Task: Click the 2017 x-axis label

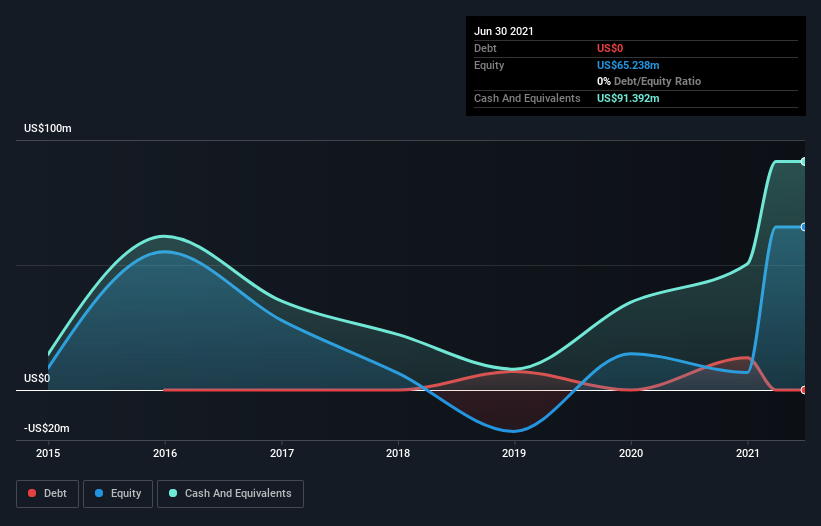Action: point(282,453)
